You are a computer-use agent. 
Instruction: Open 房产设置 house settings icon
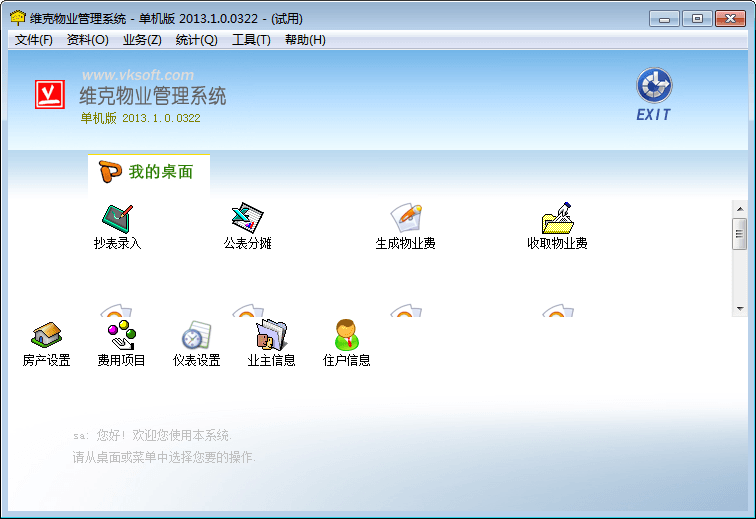46,336
